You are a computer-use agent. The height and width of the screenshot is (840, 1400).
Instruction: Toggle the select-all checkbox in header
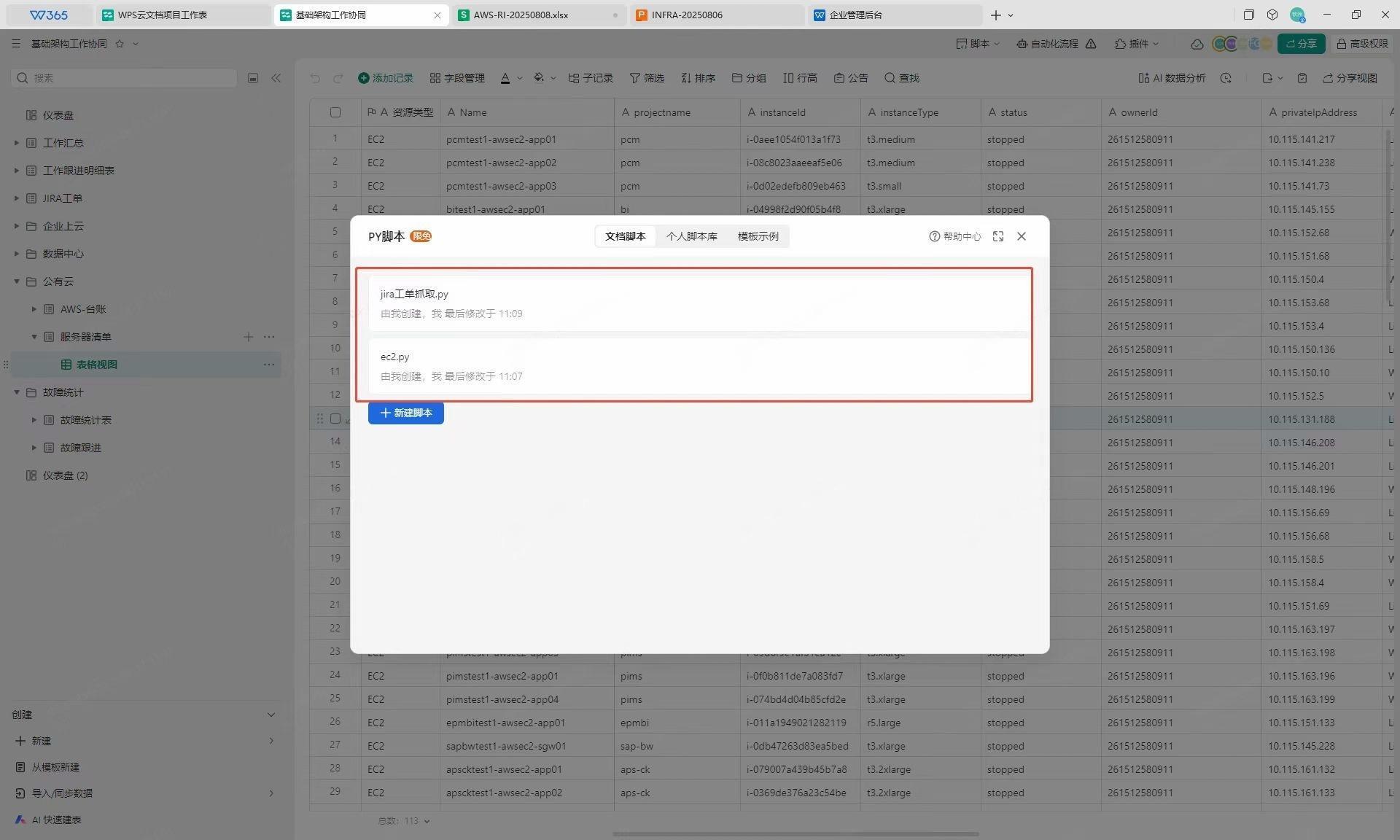coord(335,112)
